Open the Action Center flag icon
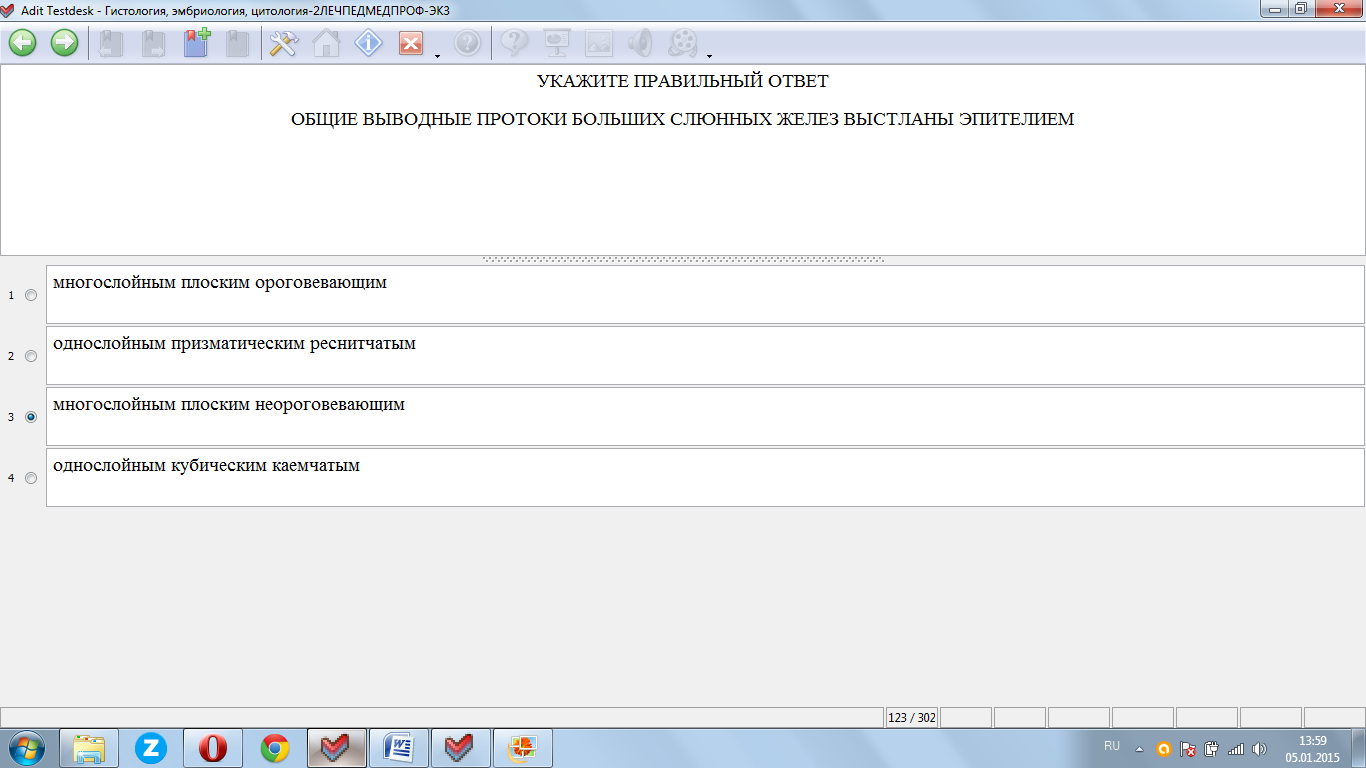Viewport: 1366px width, 768px height. coord(1188,749)
